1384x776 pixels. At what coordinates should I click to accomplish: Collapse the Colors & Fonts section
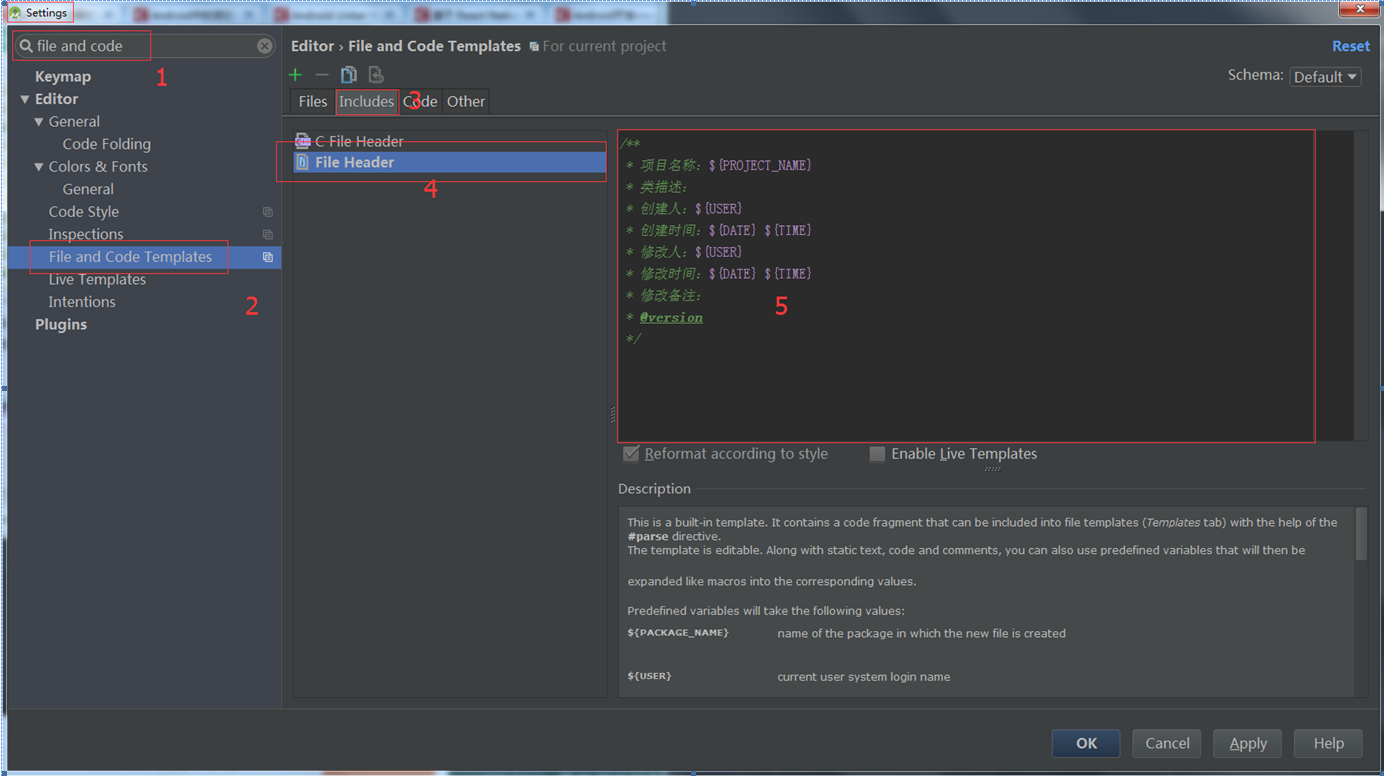pos(36,166)
